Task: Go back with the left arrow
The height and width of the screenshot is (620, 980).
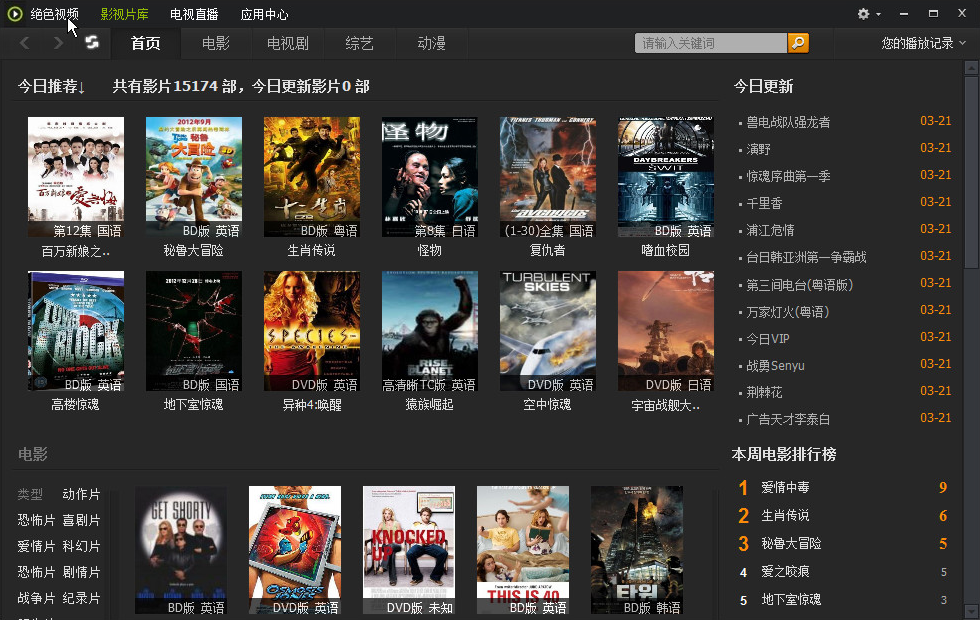Action: tap(26, 43)
